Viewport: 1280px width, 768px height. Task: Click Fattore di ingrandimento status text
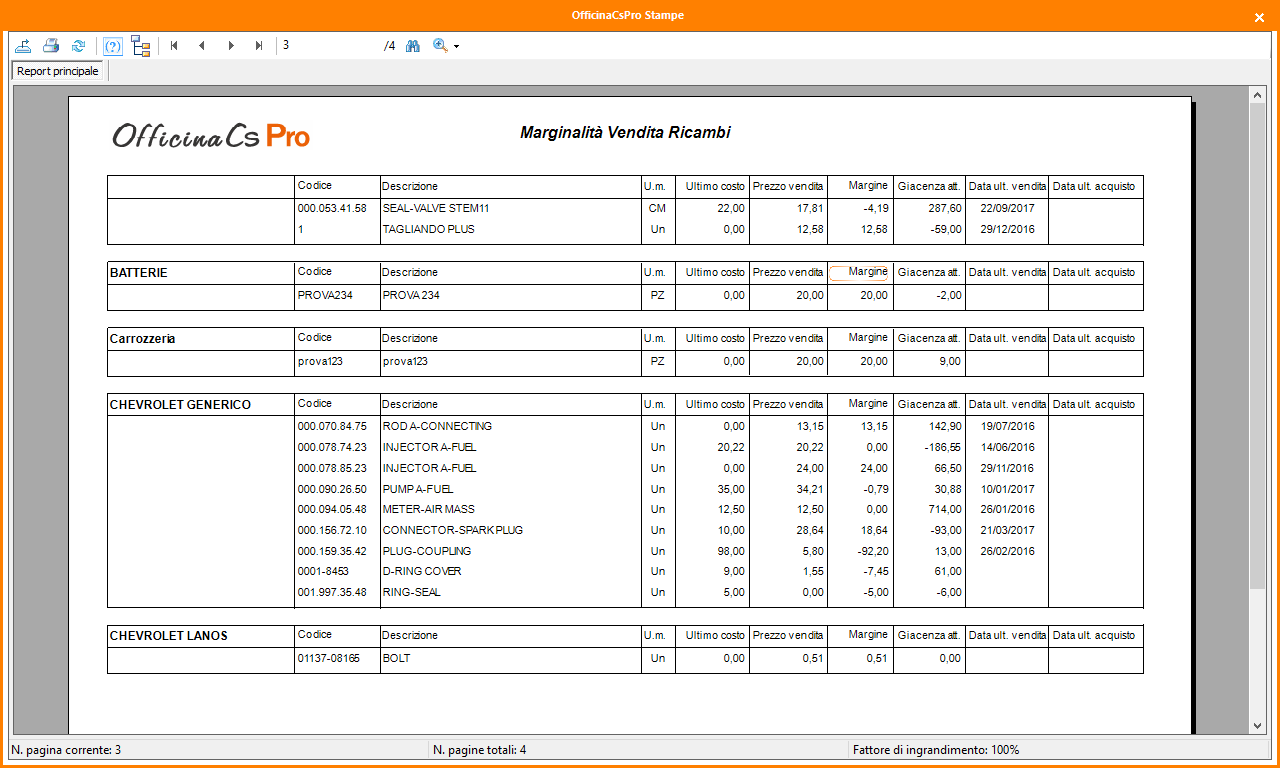(x=936, y=750)
